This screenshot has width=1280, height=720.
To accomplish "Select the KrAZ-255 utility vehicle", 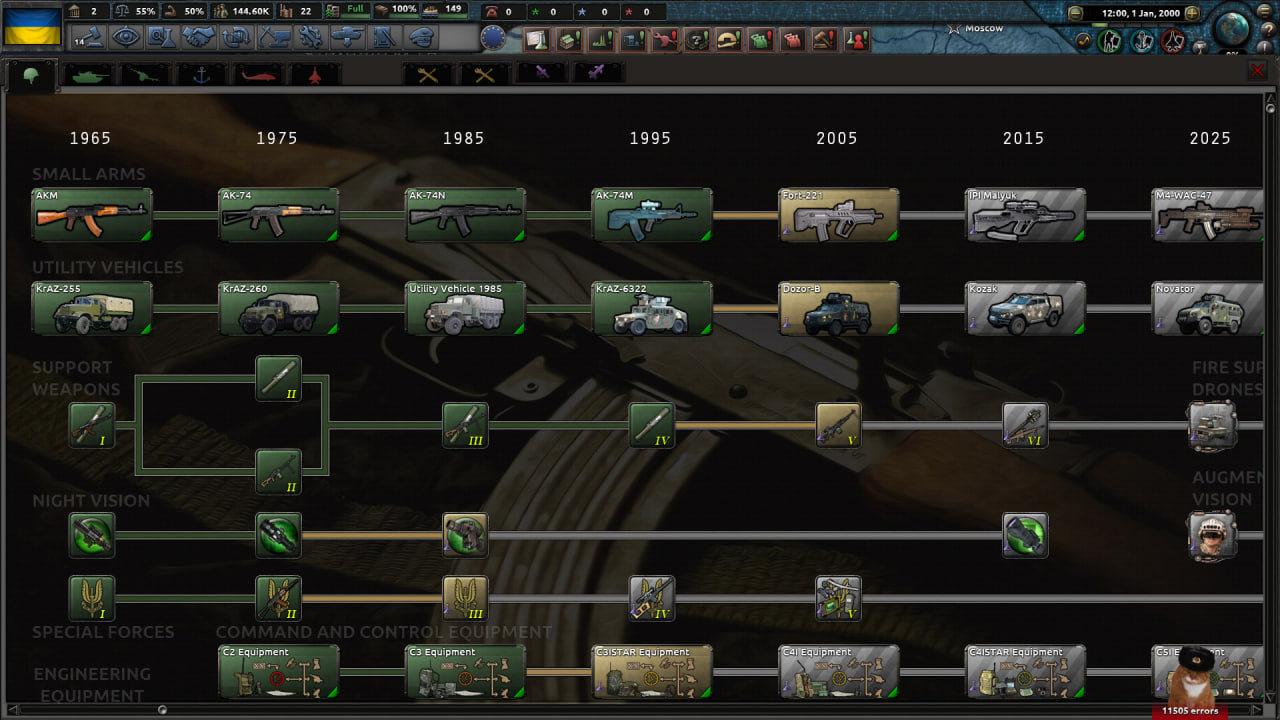I will click(92, 308).
